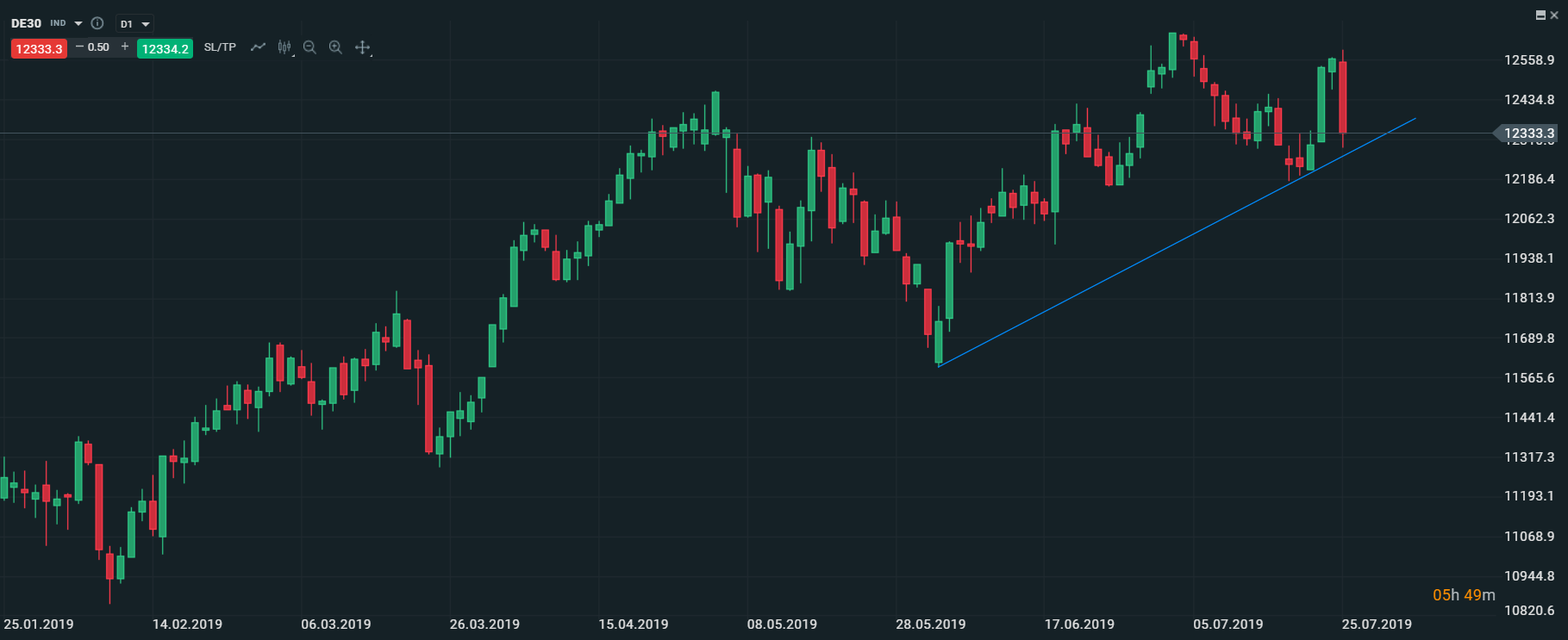Toggle the SL/TP option

[220, 47]
